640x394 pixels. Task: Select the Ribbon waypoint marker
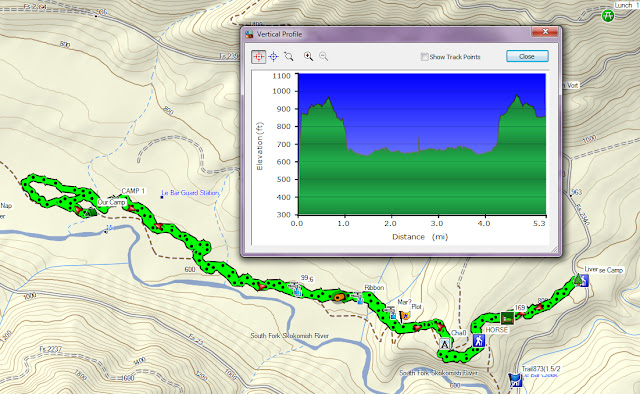click(x=359, y=298)
